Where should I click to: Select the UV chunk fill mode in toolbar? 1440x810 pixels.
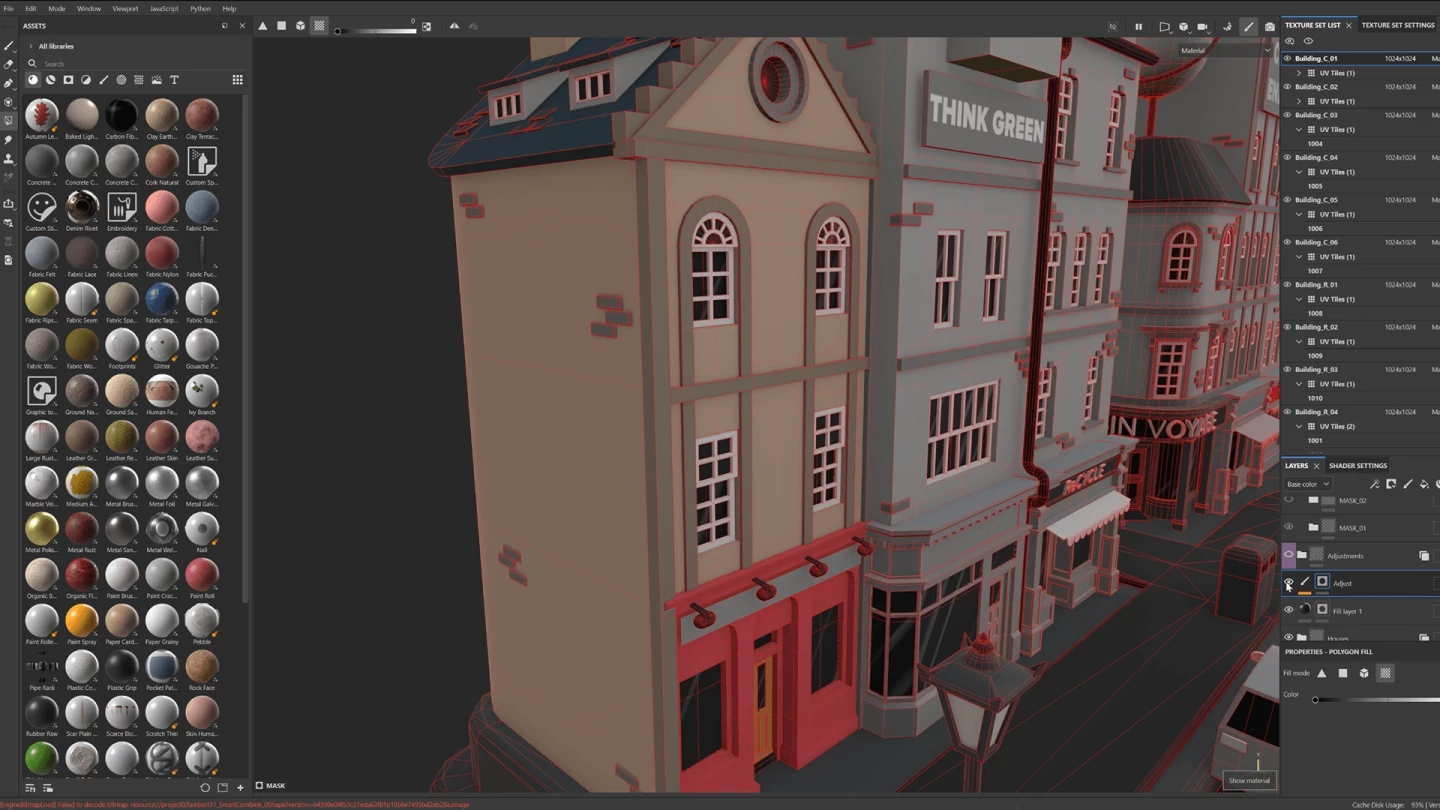(x=320, y=25)
